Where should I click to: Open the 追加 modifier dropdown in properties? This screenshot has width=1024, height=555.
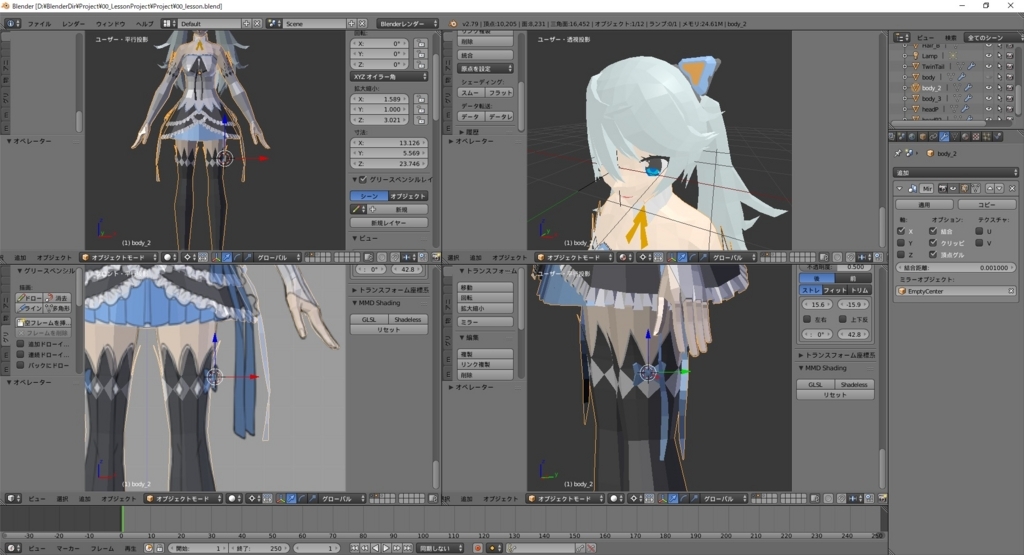[956, 173]
